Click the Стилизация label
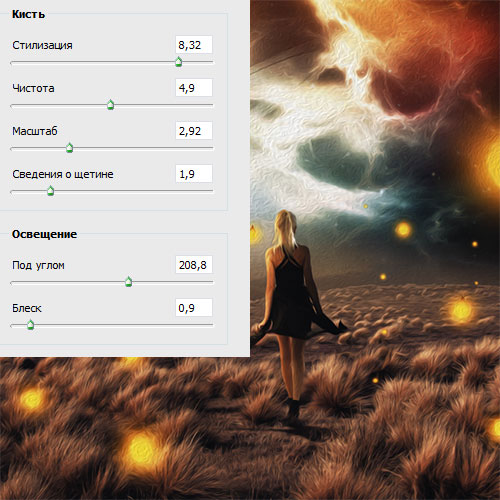Image resolution: width=500 pixels, height=500 pixels. (42, 45)
